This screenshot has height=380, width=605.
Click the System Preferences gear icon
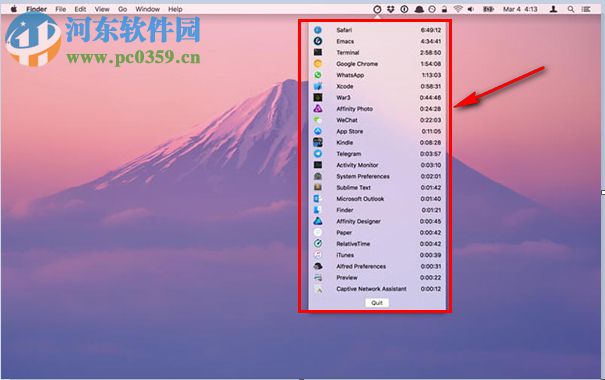(x=318, y=176)
